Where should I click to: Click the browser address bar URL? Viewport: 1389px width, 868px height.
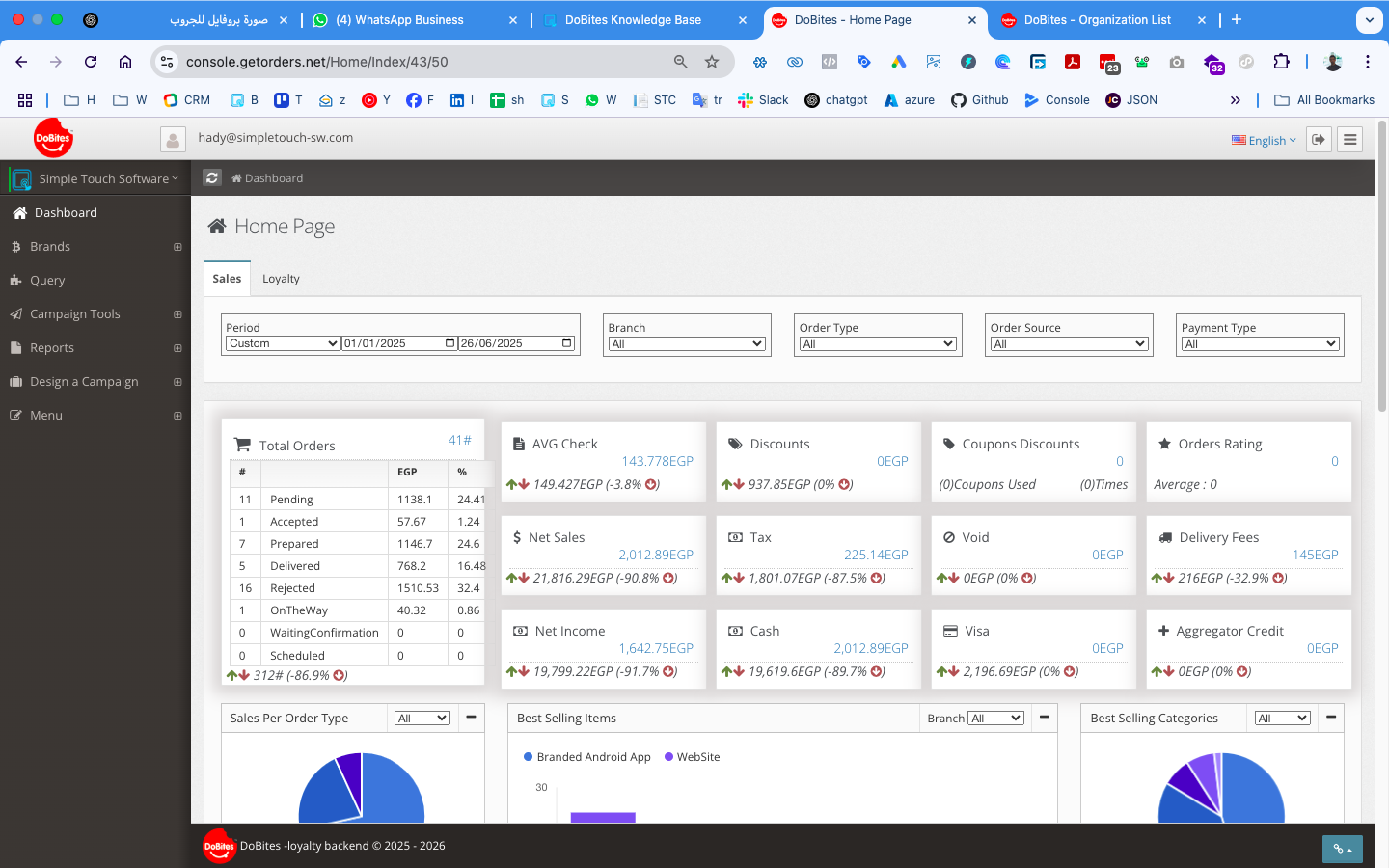[x=317, y=62]
